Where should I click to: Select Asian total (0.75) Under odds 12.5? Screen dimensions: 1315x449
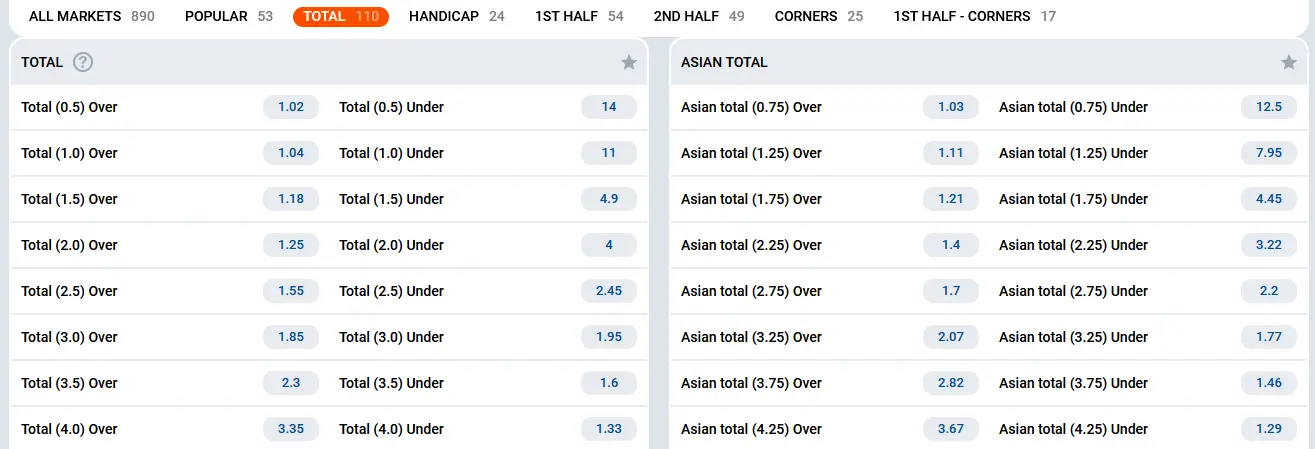tap(1269, 107)
